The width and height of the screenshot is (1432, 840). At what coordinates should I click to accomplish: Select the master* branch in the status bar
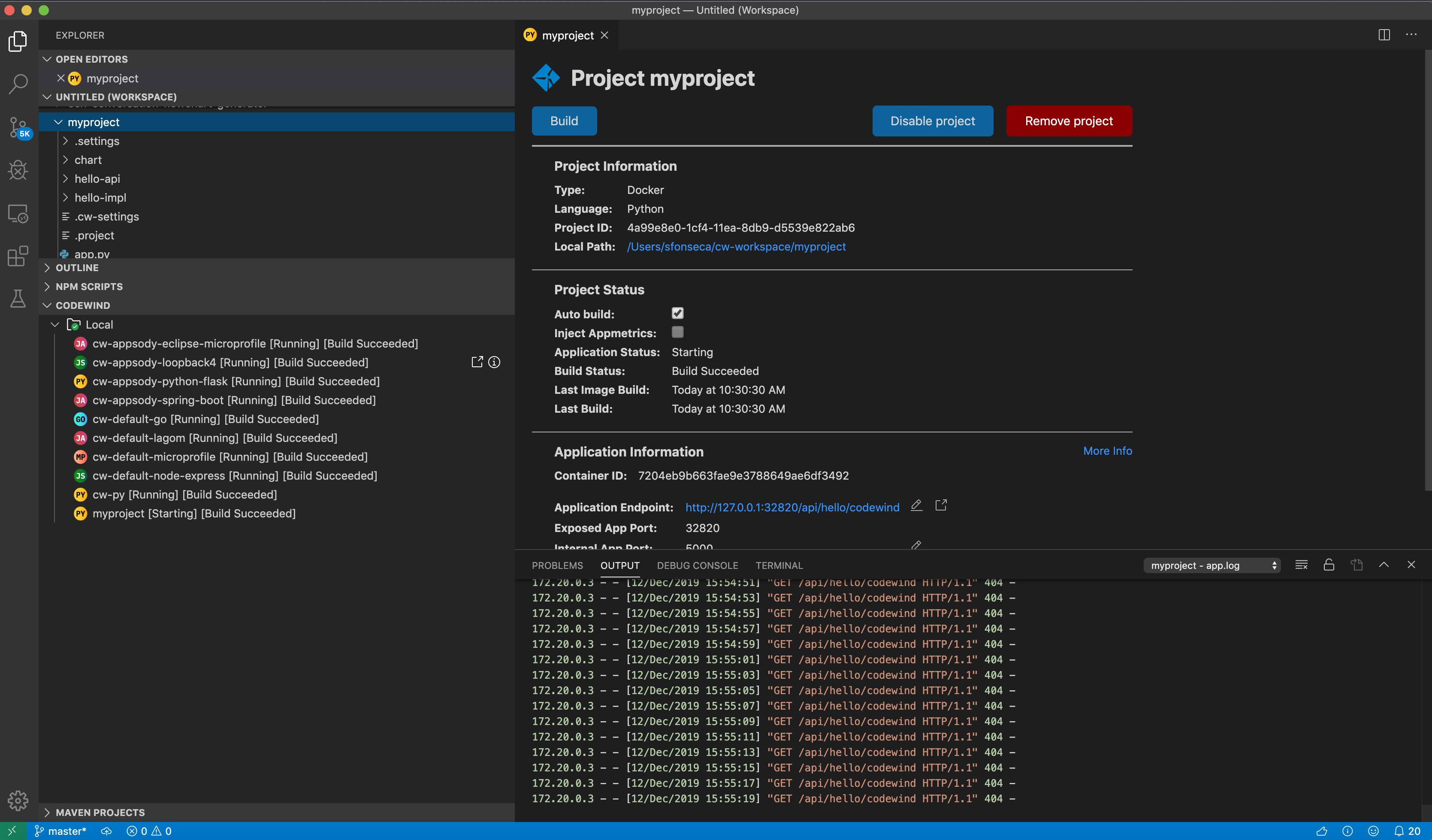(x=61, y=830)
